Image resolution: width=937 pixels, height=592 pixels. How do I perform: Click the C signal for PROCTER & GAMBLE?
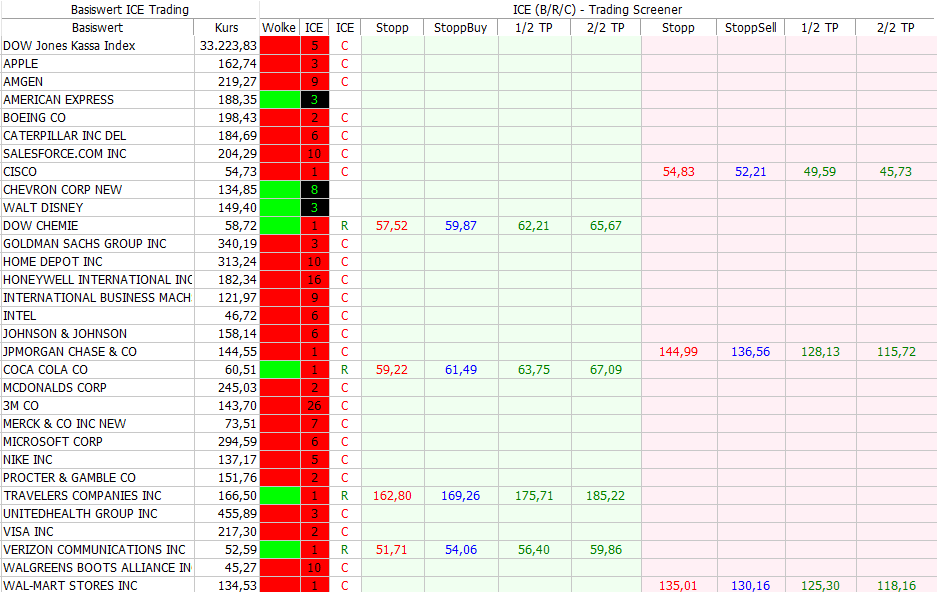pyautogui.click(x=344, y=477)
